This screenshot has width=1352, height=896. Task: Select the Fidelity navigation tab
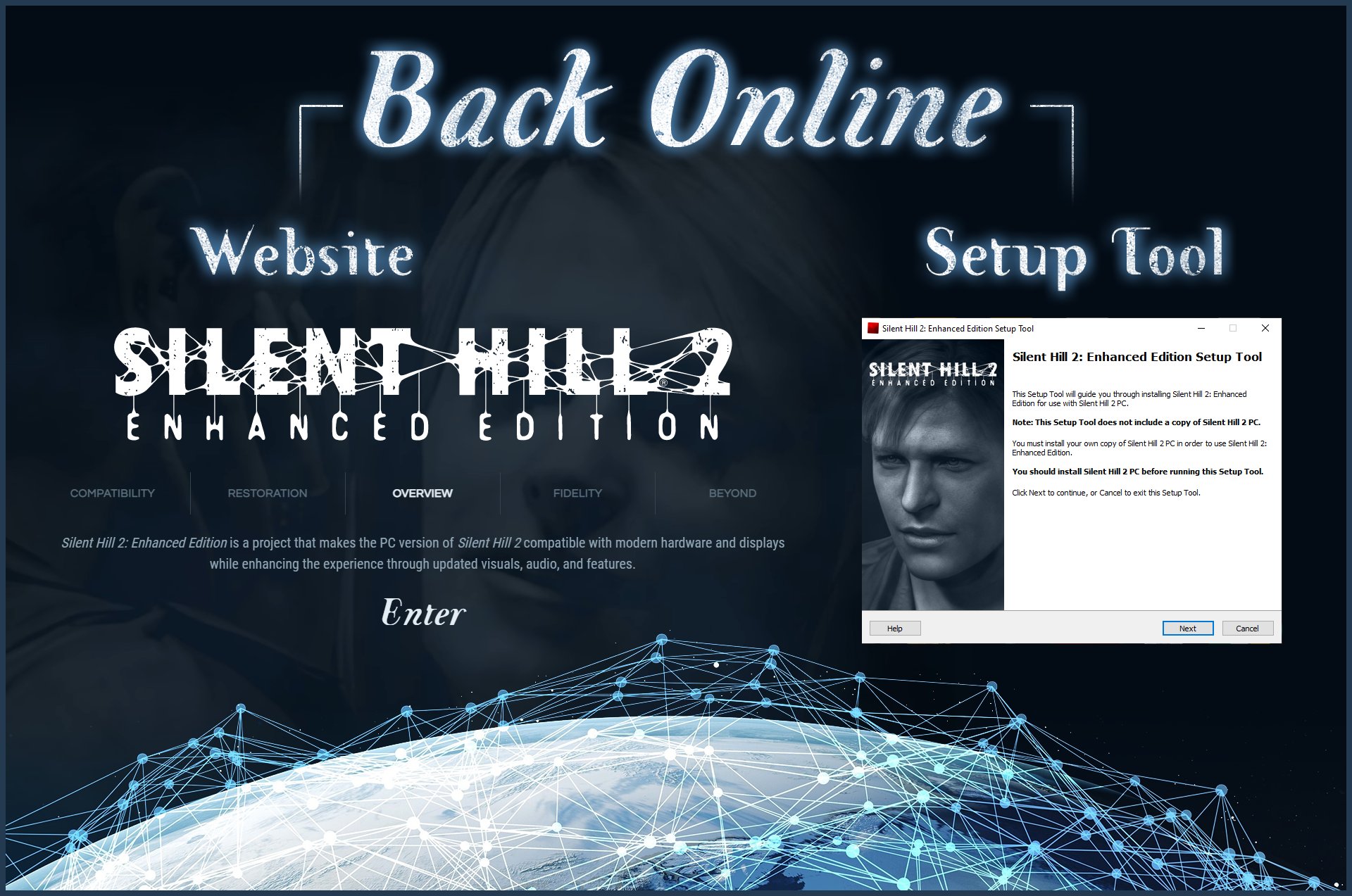577,491
